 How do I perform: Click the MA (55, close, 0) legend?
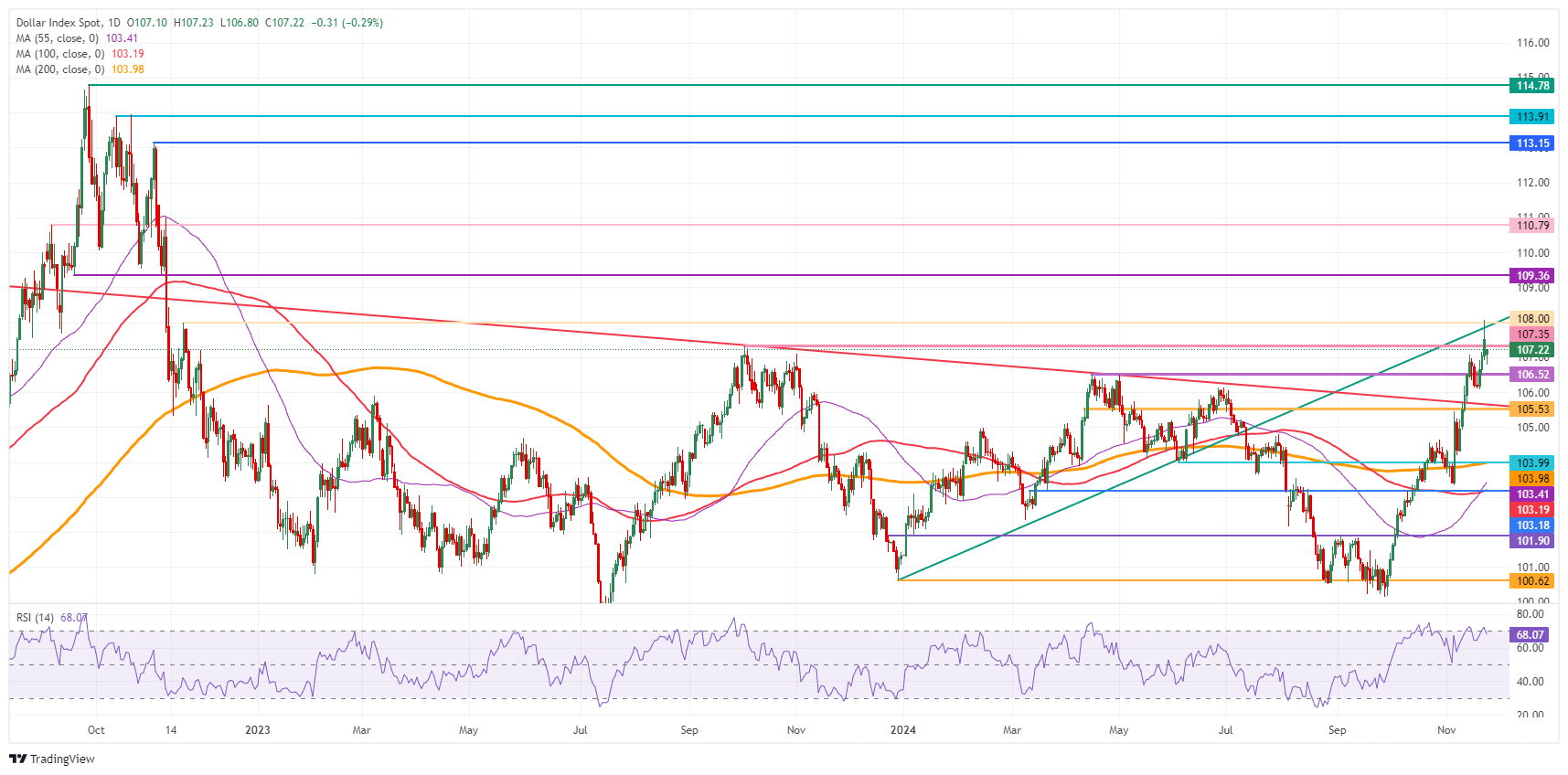pos(57,38)
